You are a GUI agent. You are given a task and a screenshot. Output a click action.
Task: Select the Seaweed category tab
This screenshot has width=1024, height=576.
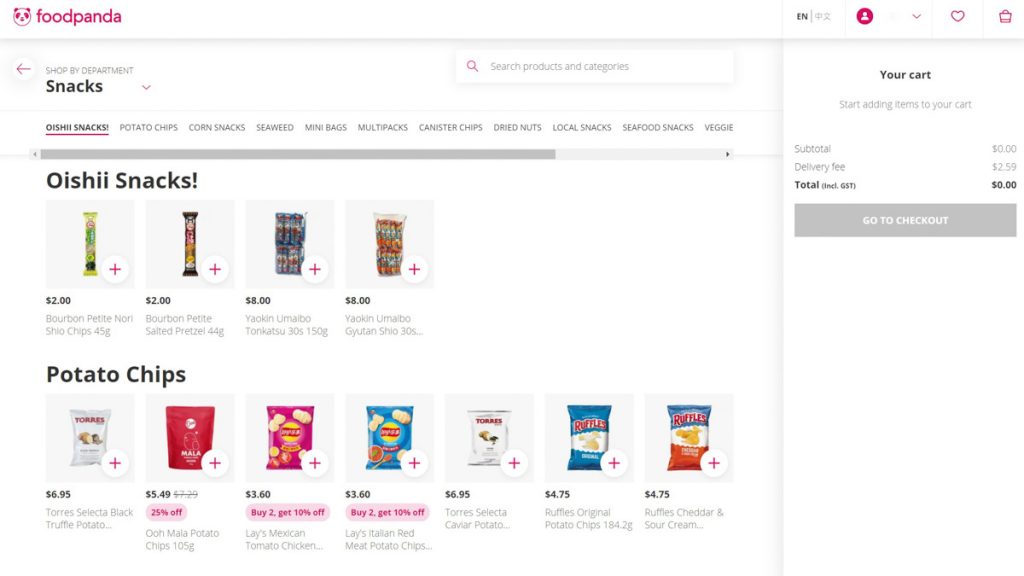(x=274, y=127)
